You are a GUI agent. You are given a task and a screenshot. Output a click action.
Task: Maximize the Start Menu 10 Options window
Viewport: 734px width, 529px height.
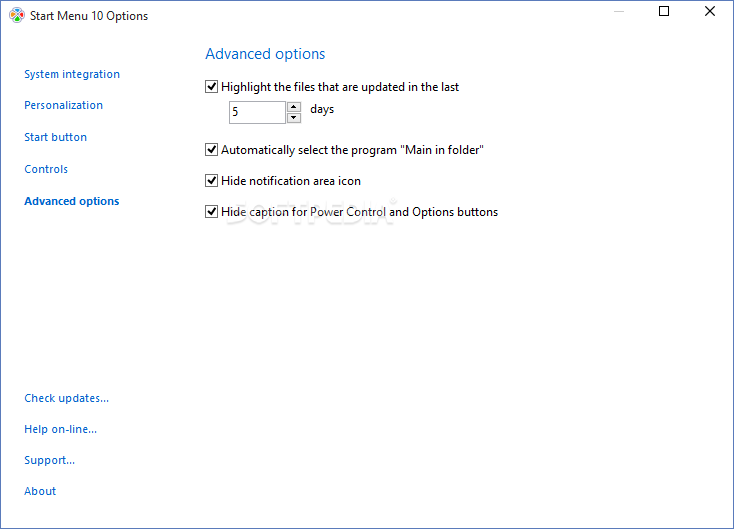[664, 11]
